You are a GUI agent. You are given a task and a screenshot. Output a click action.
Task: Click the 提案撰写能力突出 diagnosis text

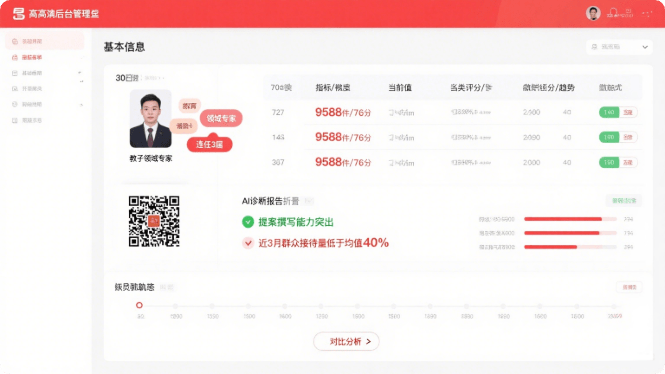[x=296, y=222]
